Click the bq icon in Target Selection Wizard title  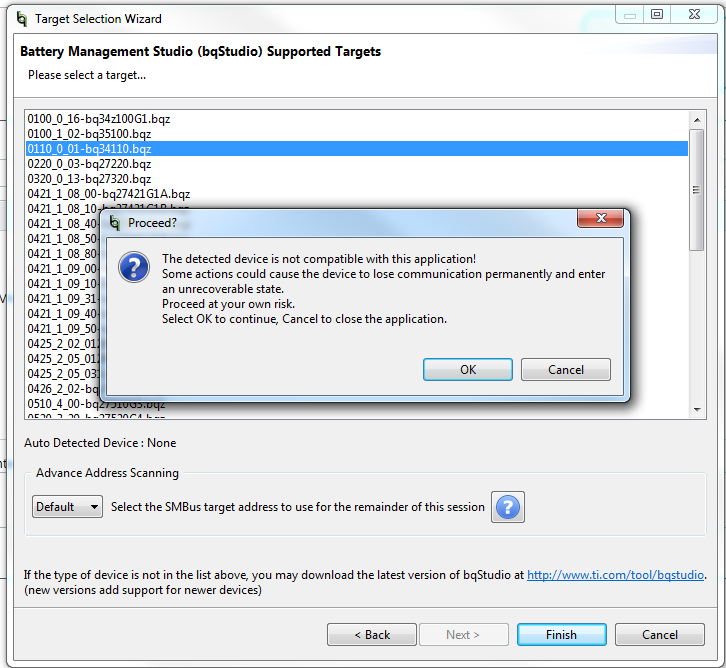pyautogui.click(x=21, y=19)
